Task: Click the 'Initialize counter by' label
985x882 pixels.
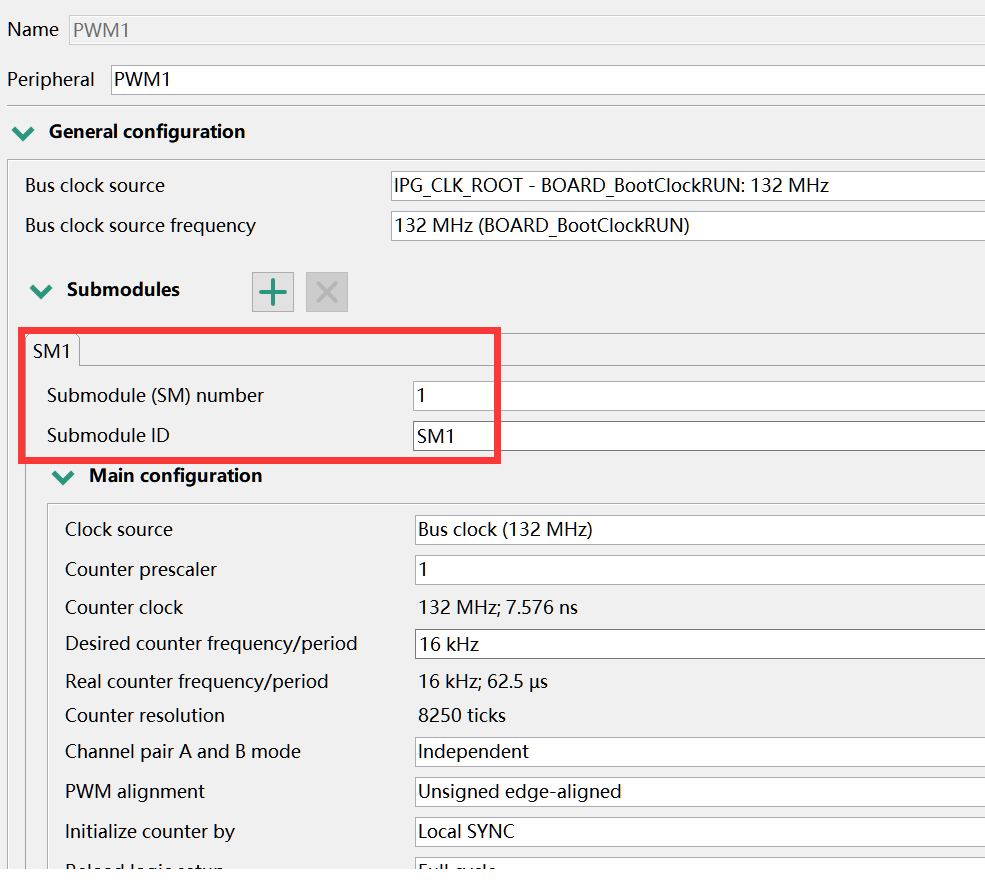Action: pyautogui.click(x=150, y=832)
